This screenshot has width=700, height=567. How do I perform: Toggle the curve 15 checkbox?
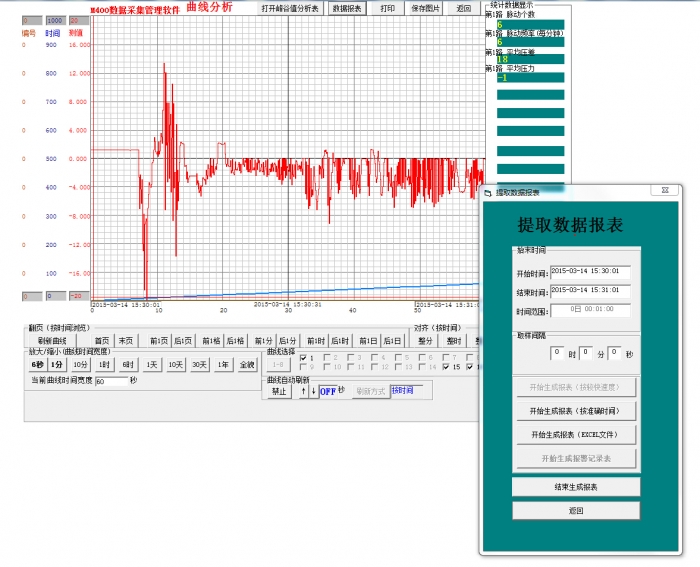447,367
